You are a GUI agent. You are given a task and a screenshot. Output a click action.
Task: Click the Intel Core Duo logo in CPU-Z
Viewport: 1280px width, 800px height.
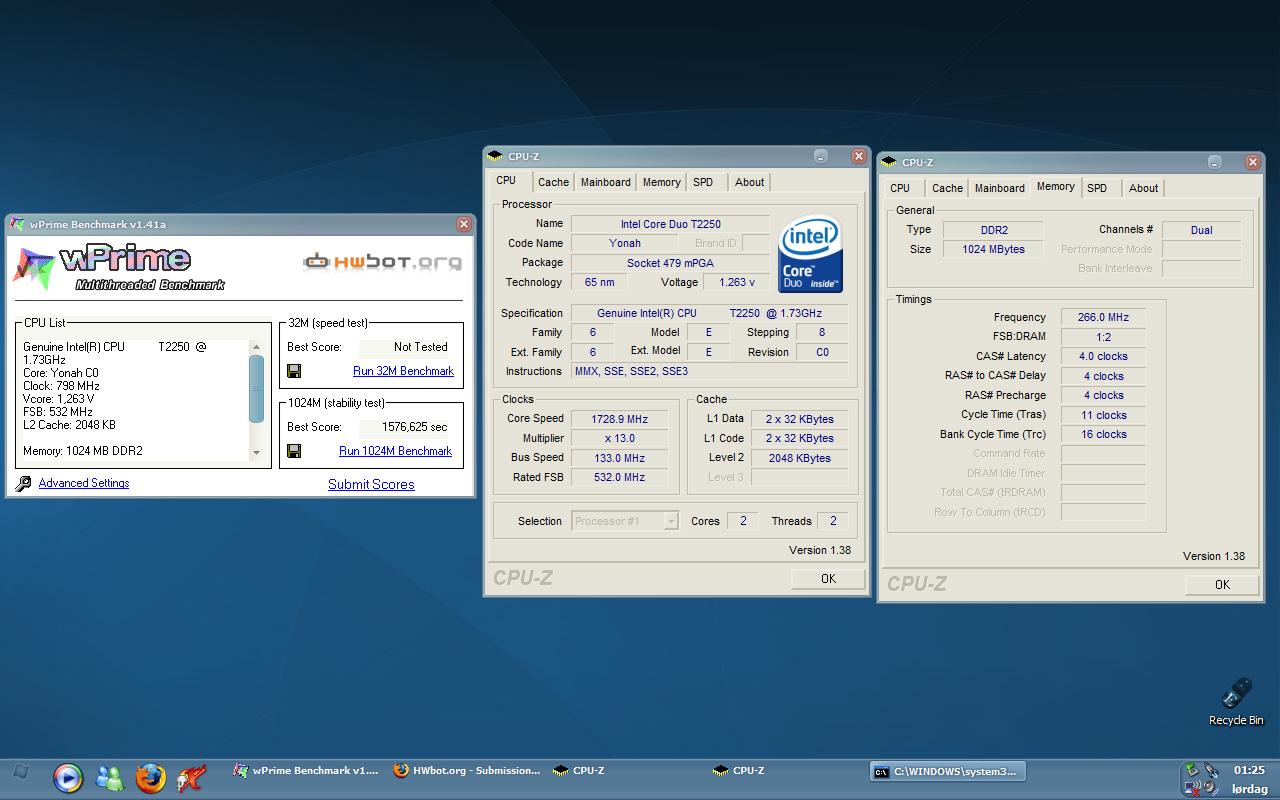click(810, 254)
